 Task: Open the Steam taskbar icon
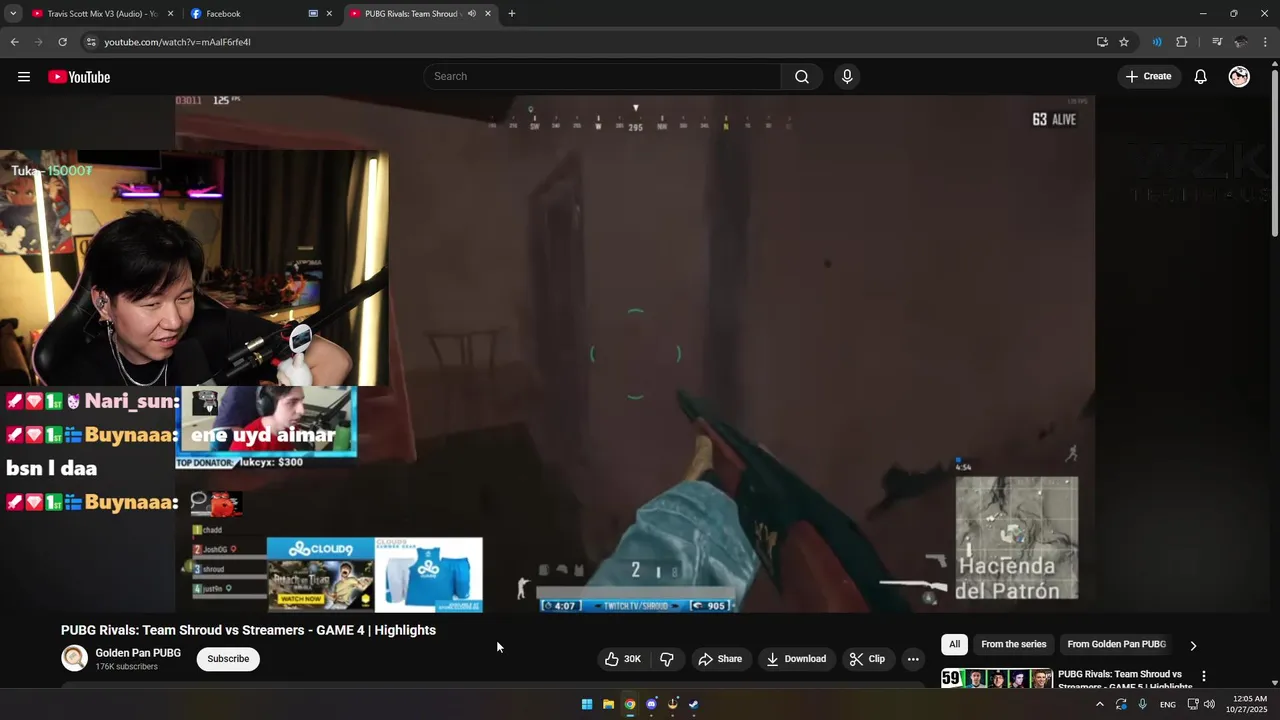click(x=694, y=704)
